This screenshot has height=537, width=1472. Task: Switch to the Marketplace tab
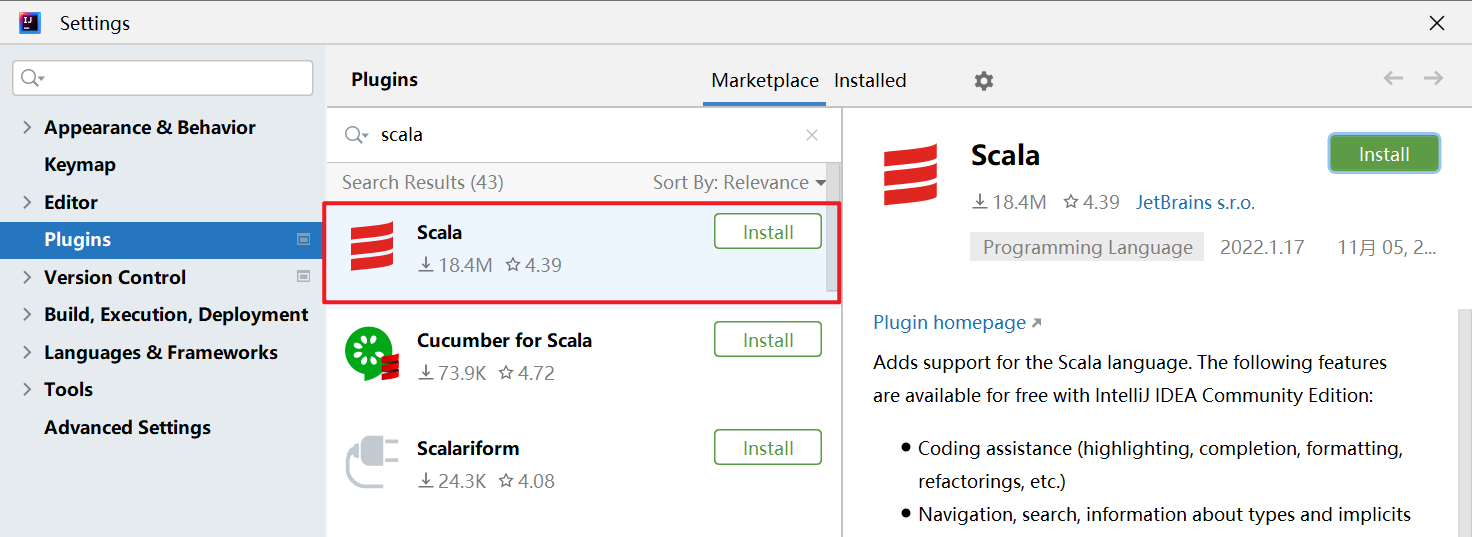765,81
